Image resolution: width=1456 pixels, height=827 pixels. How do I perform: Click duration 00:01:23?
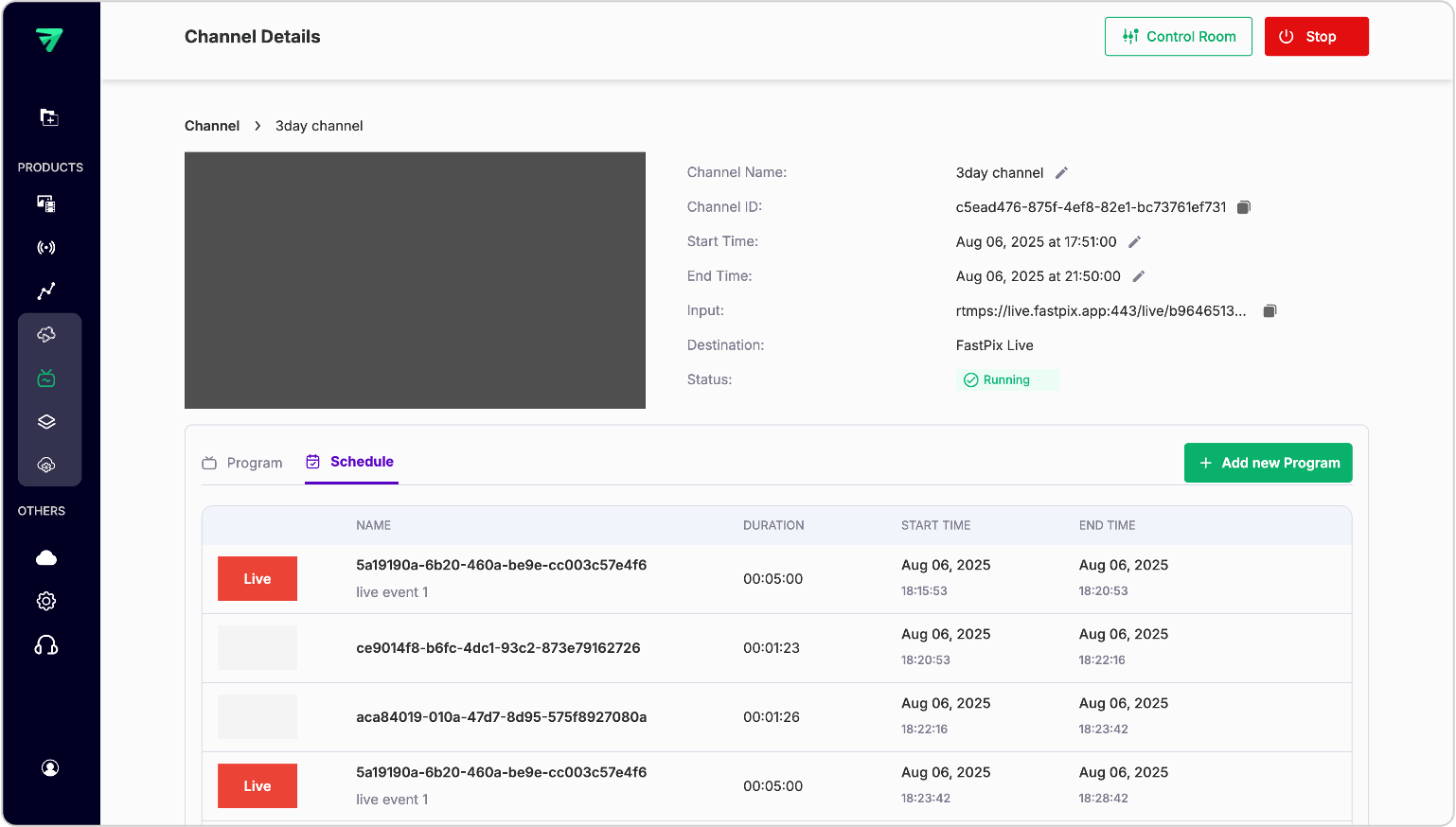772,648
